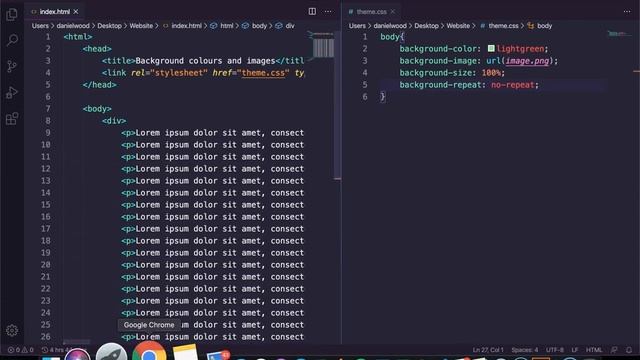Open notifications bell in status bar
The width and height of the screenshot is (640, 360).
tap(629, 350)
